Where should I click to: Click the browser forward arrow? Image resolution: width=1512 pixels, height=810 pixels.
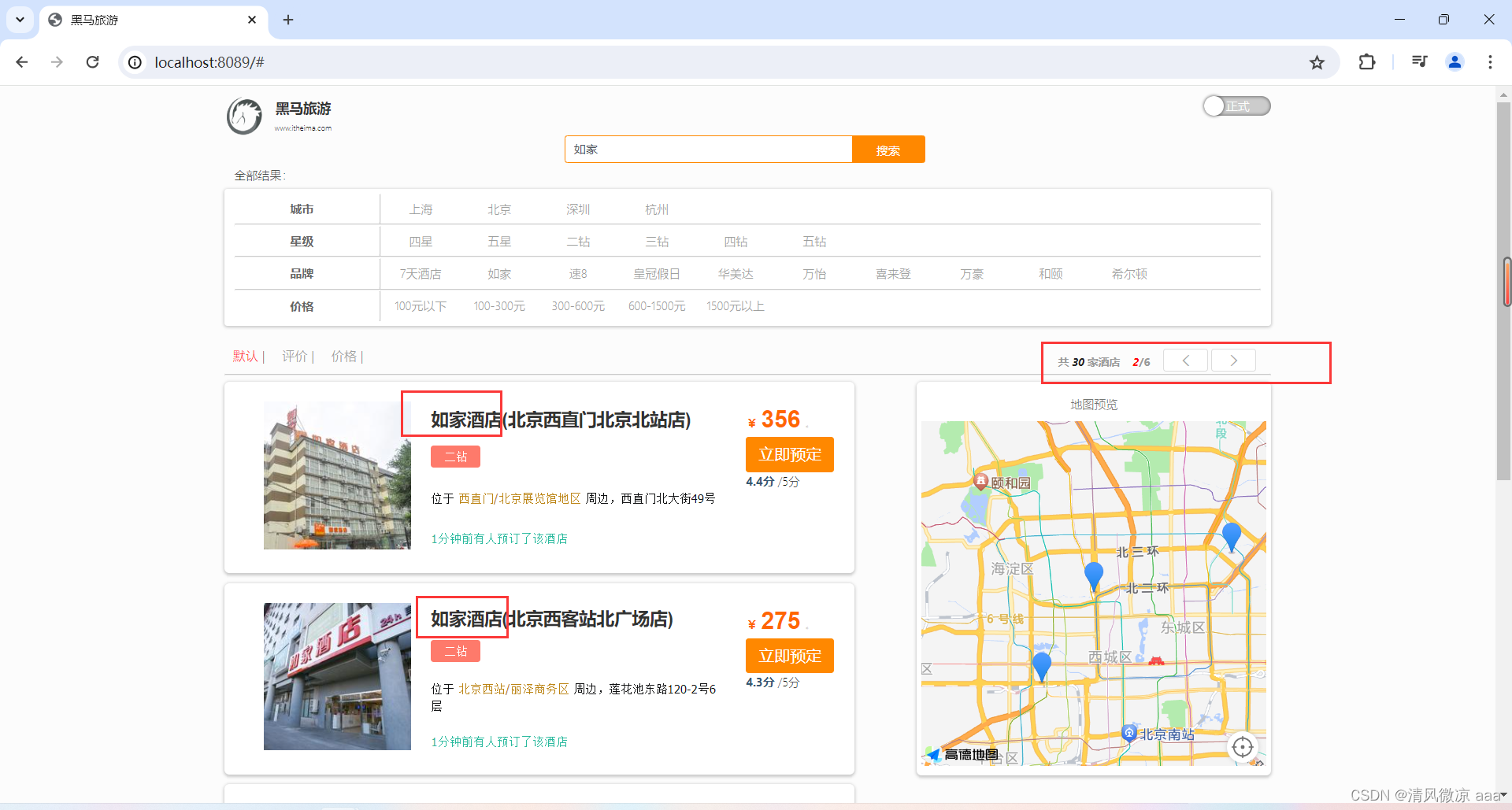tap(57, 62)
